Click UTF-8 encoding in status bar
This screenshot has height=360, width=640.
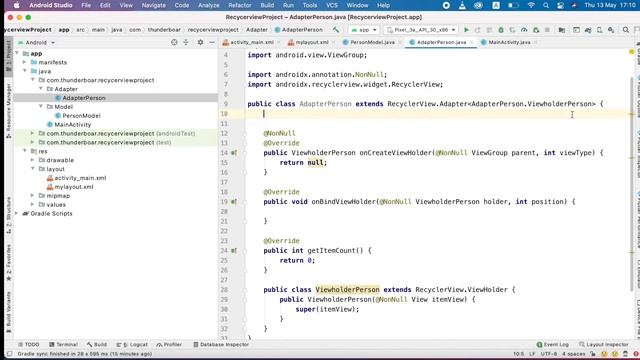pyautogui.click(x=549, y=354)
